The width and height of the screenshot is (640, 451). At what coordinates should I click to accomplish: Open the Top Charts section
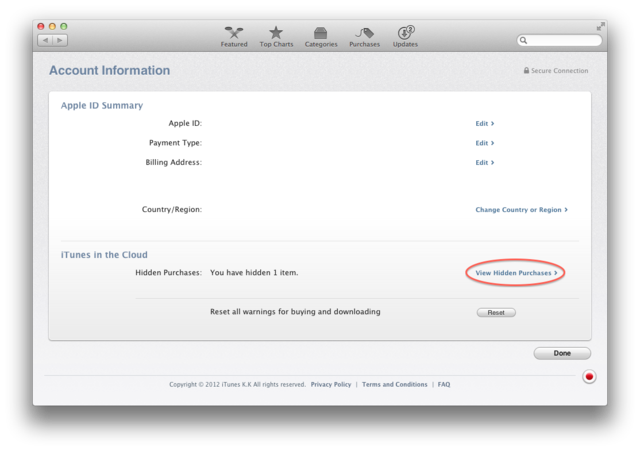(276, 37)
